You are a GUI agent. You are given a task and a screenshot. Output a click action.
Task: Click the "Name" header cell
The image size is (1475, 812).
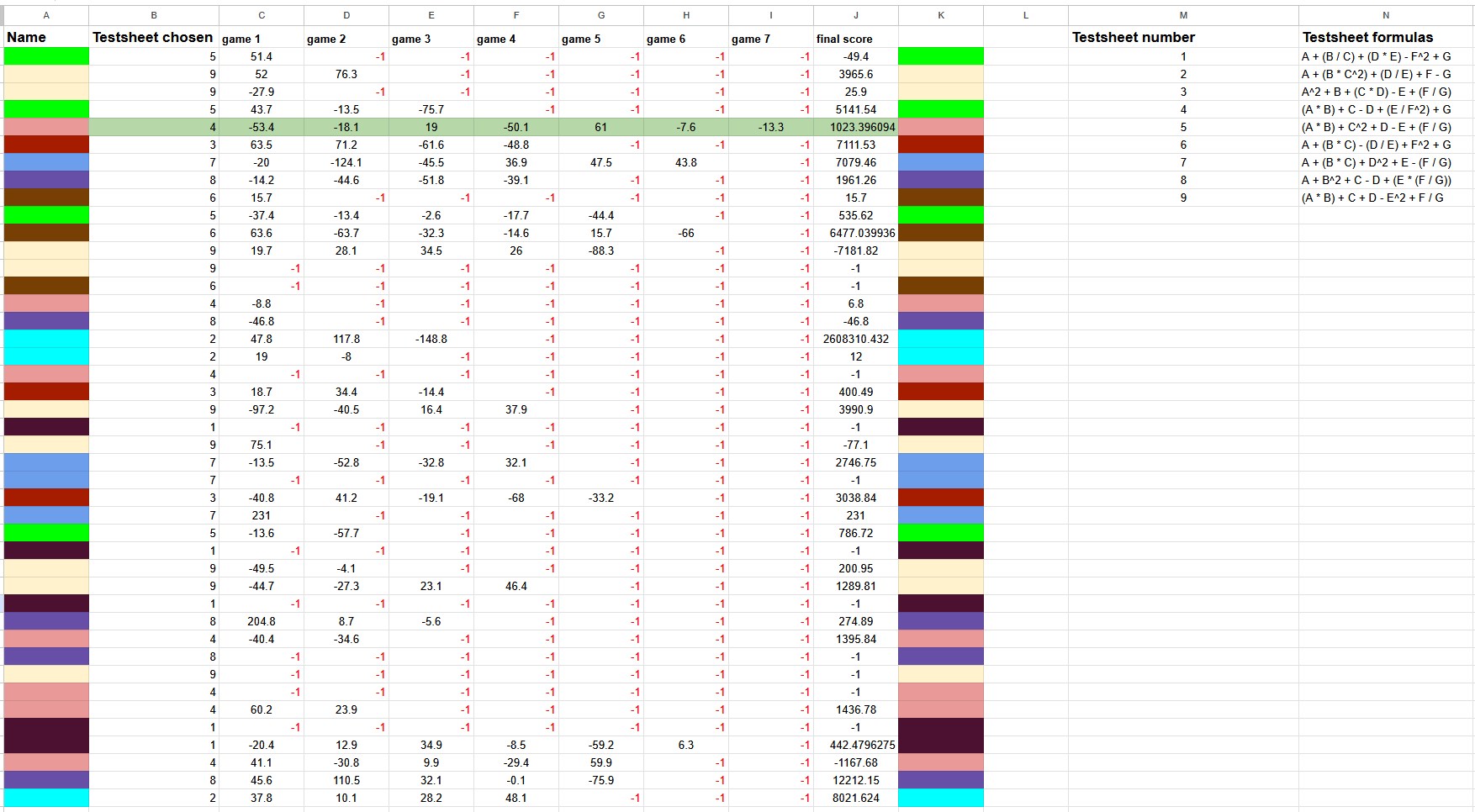point(46,37)
